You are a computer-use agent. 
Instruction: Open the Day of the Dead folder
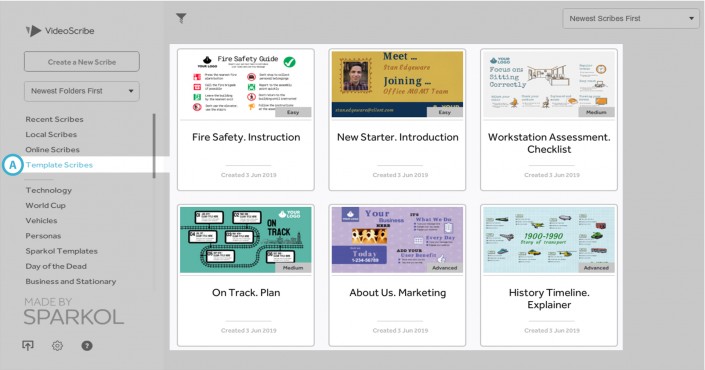tap(56, 266)
